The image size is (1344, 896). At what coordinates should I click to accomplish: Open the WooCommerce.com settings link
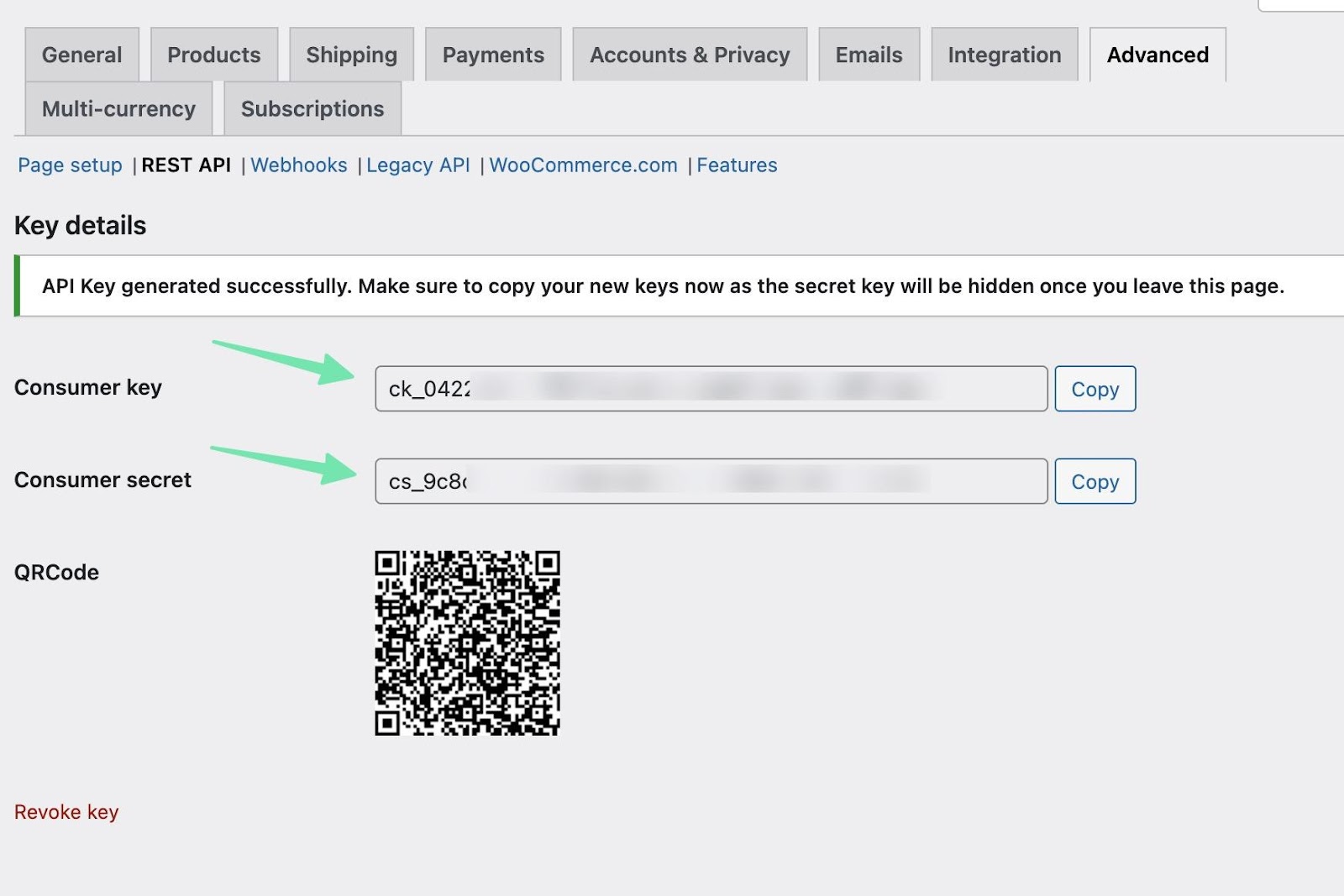coord(583,165)
